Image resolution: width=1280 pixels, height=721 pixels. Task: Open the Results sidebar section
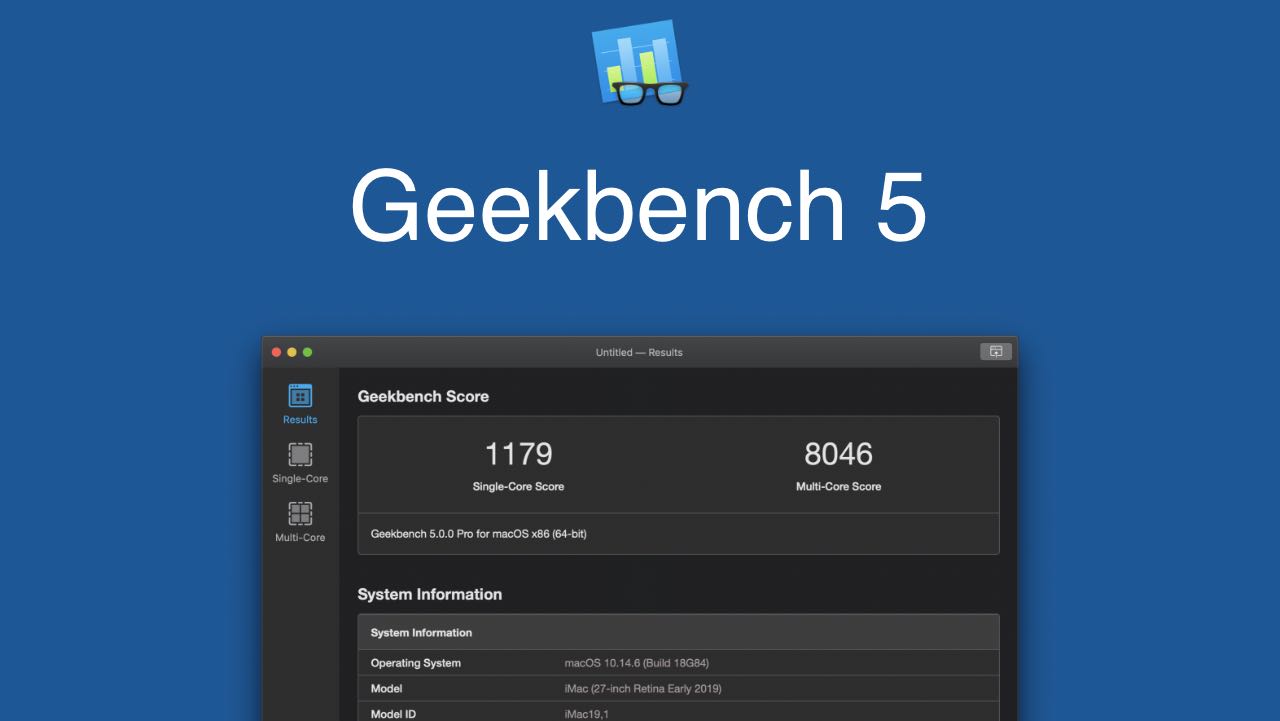300,404
